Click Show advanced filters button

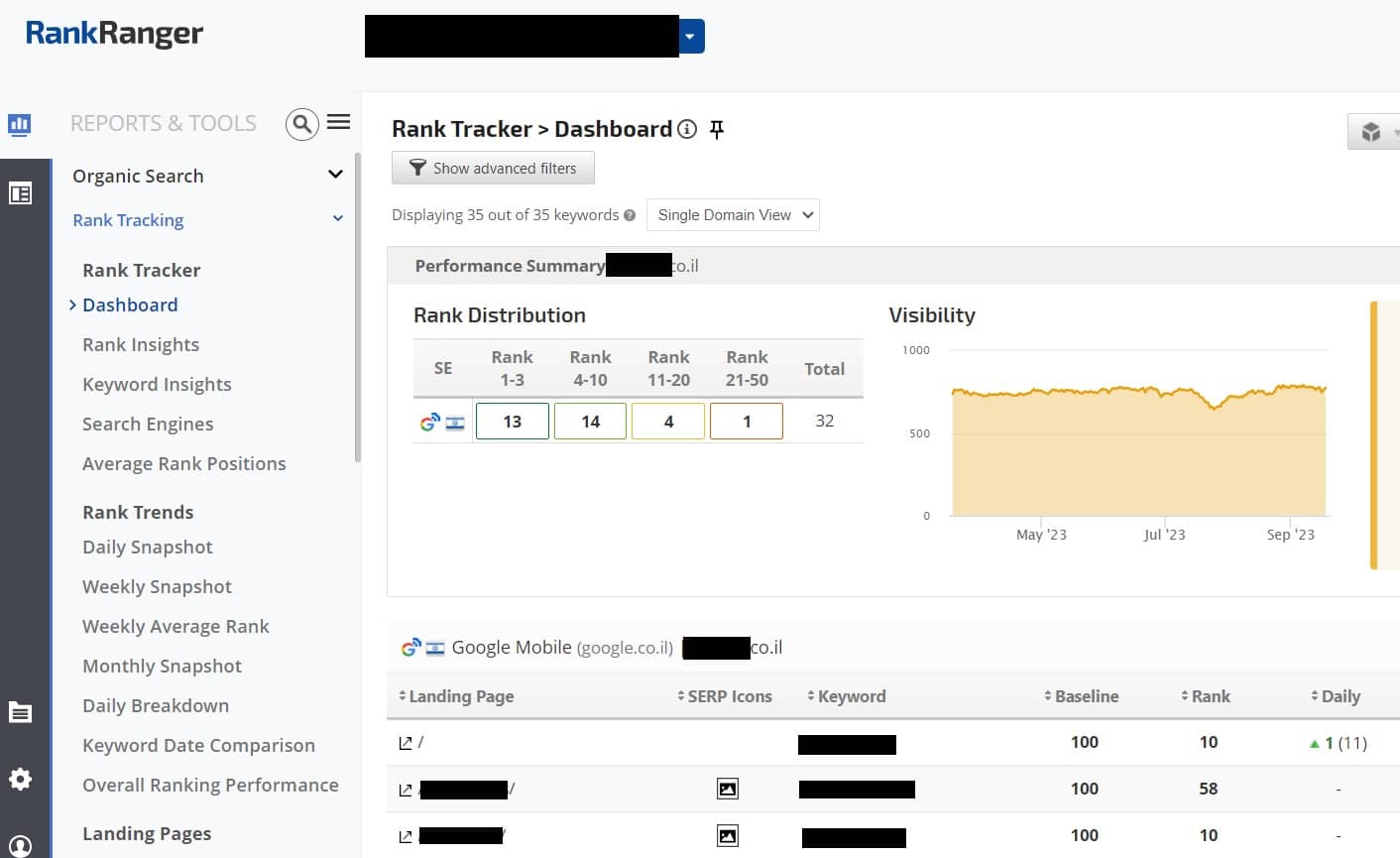pos(493,169)
